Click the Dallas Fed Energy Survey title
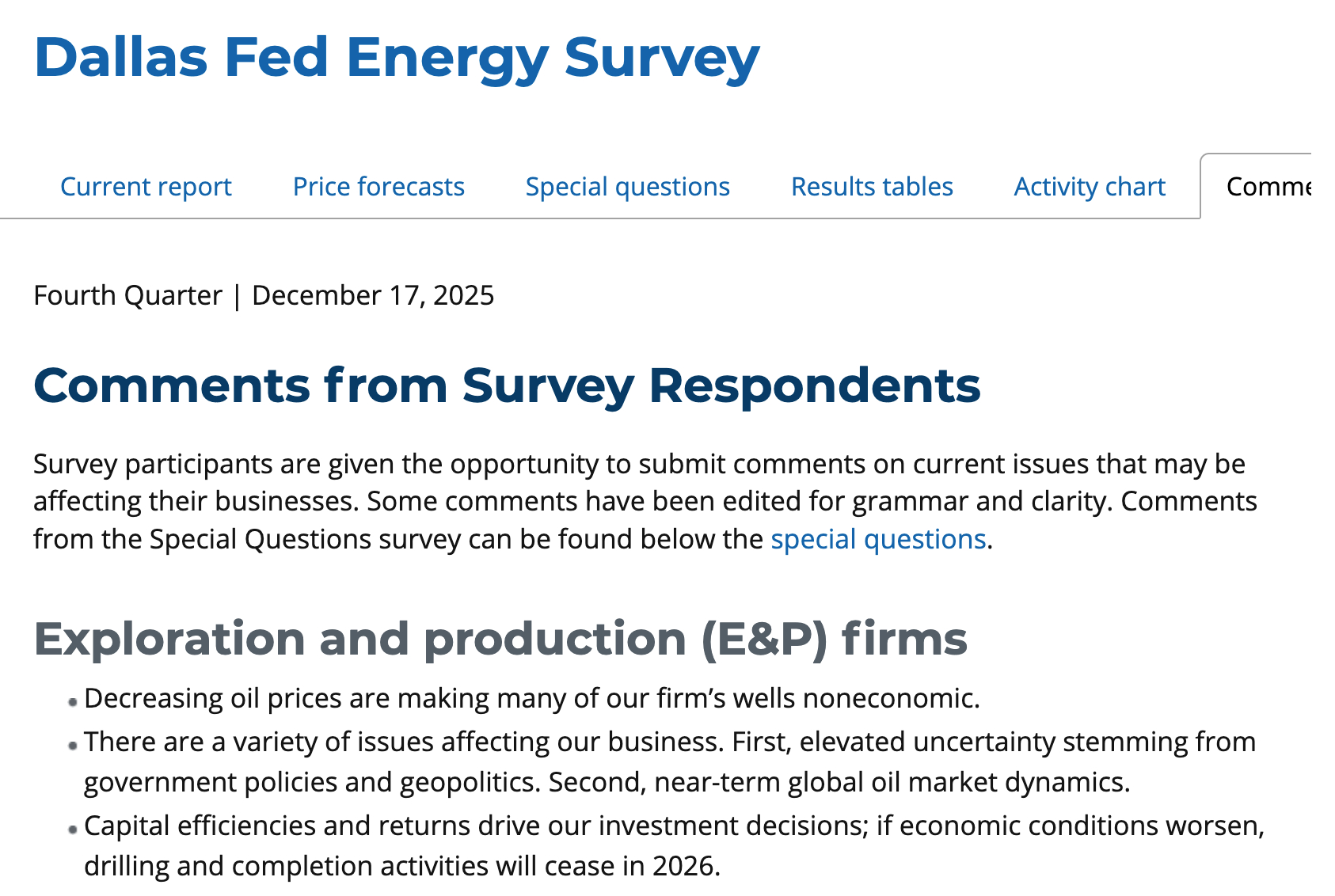Screen dimensions: 1335x896 click(397, 57)
